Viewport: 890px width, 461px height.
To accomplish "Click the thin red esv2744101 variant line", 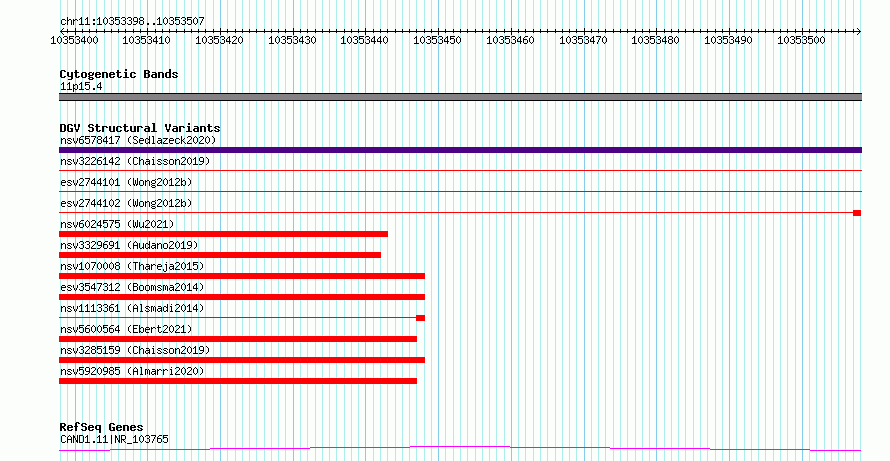I will tap(460, 191).
